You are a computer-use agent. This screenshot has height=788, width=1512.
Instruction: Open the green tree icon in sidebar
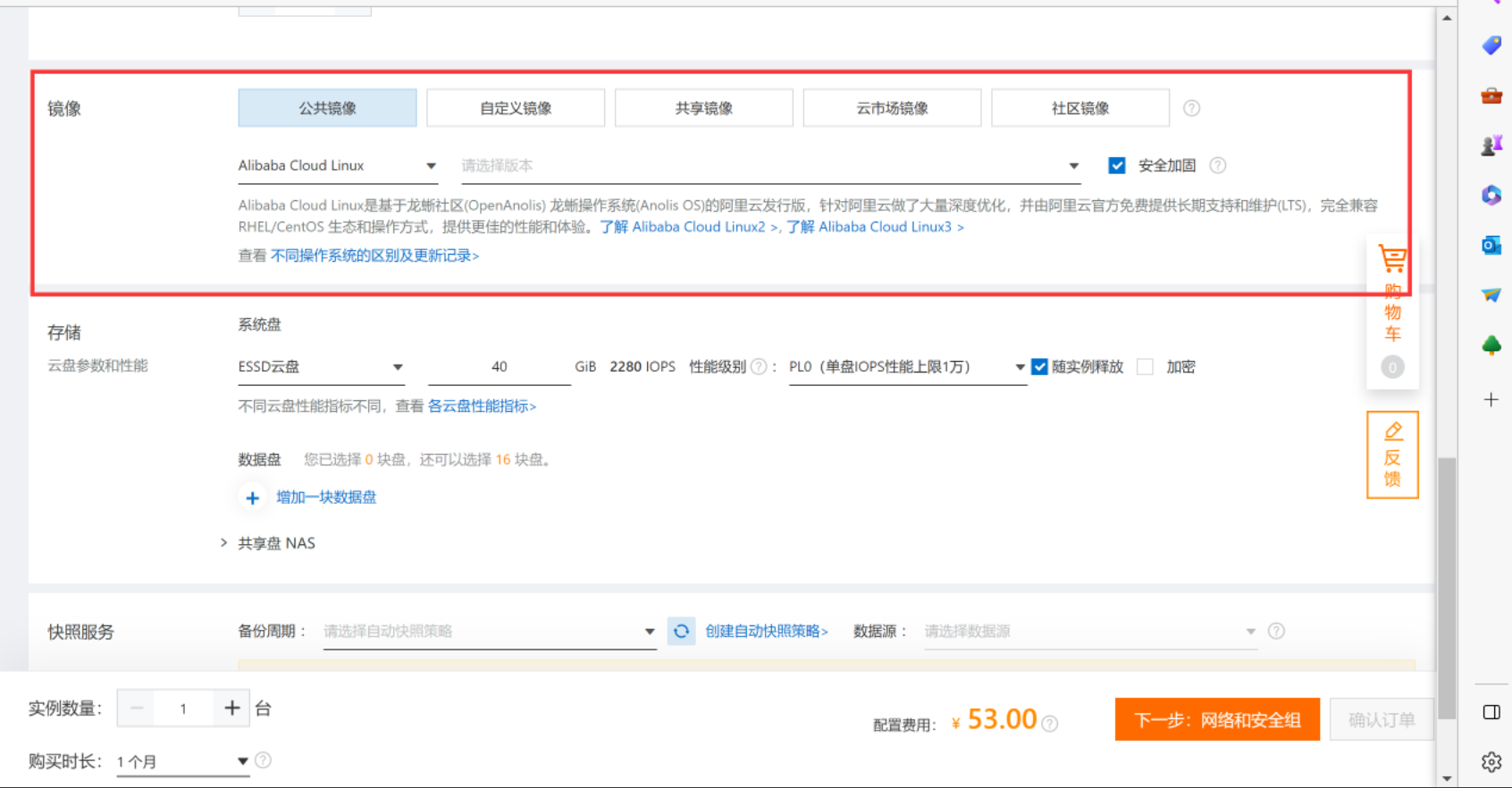[x=1491, y=345]
